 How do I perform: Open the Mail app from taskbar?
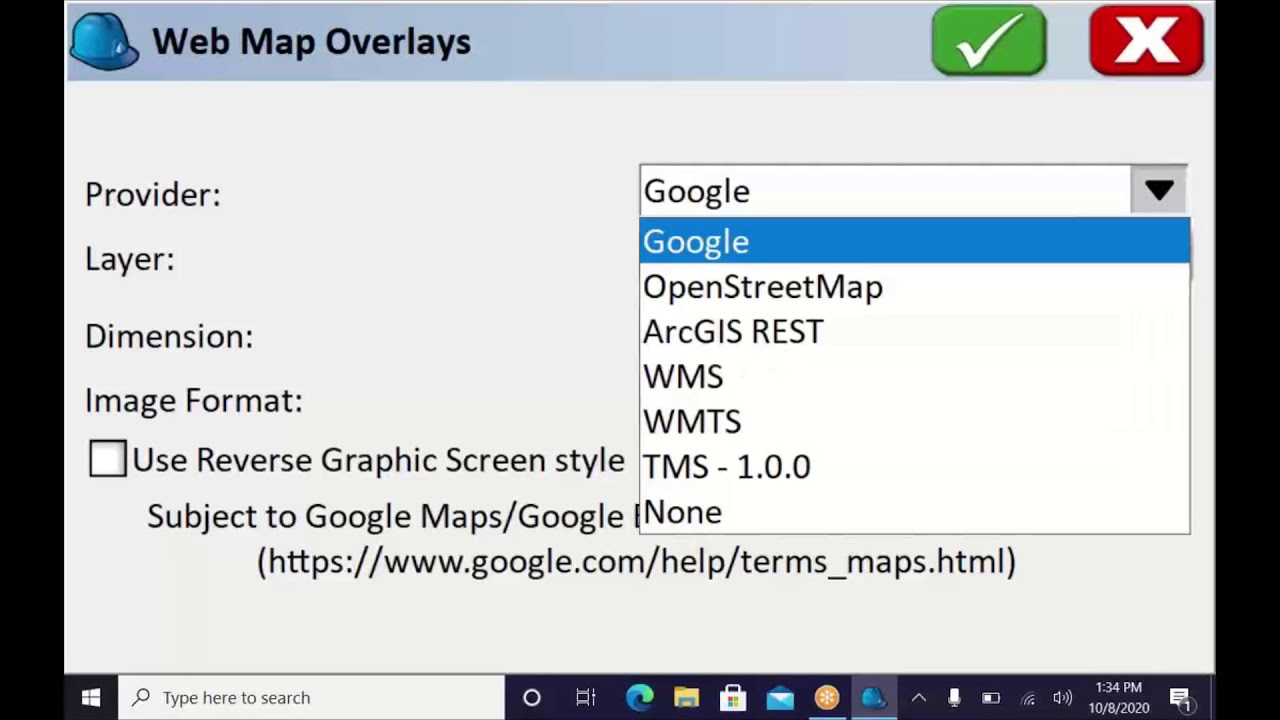coord(780,698)
